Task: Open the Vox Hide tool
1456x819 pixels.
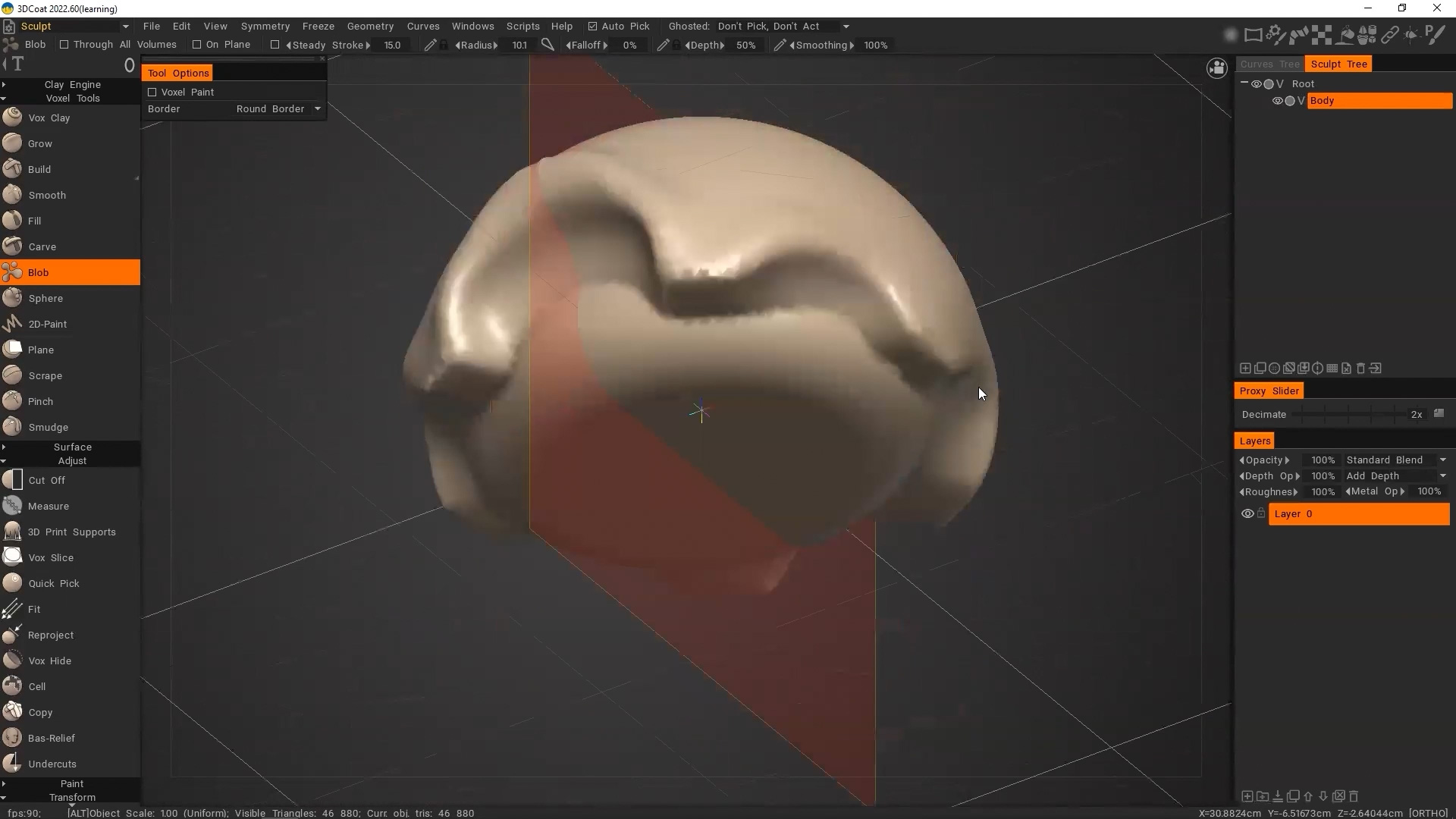Action: click(49, 661)
